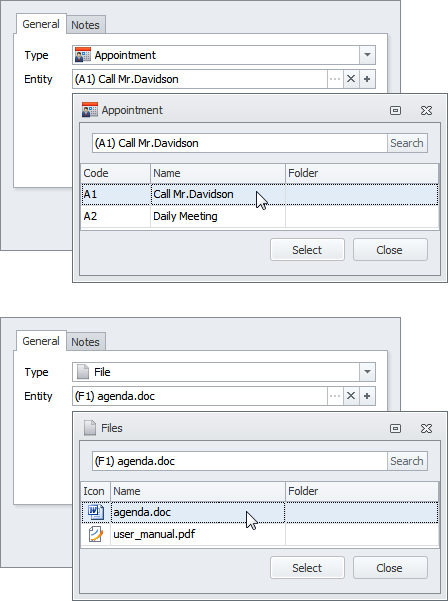The height and width of the screenshot is (601, 448).
Task: Expand the Type dropdown showing Appointment
Action: click(x=367, y=55)
